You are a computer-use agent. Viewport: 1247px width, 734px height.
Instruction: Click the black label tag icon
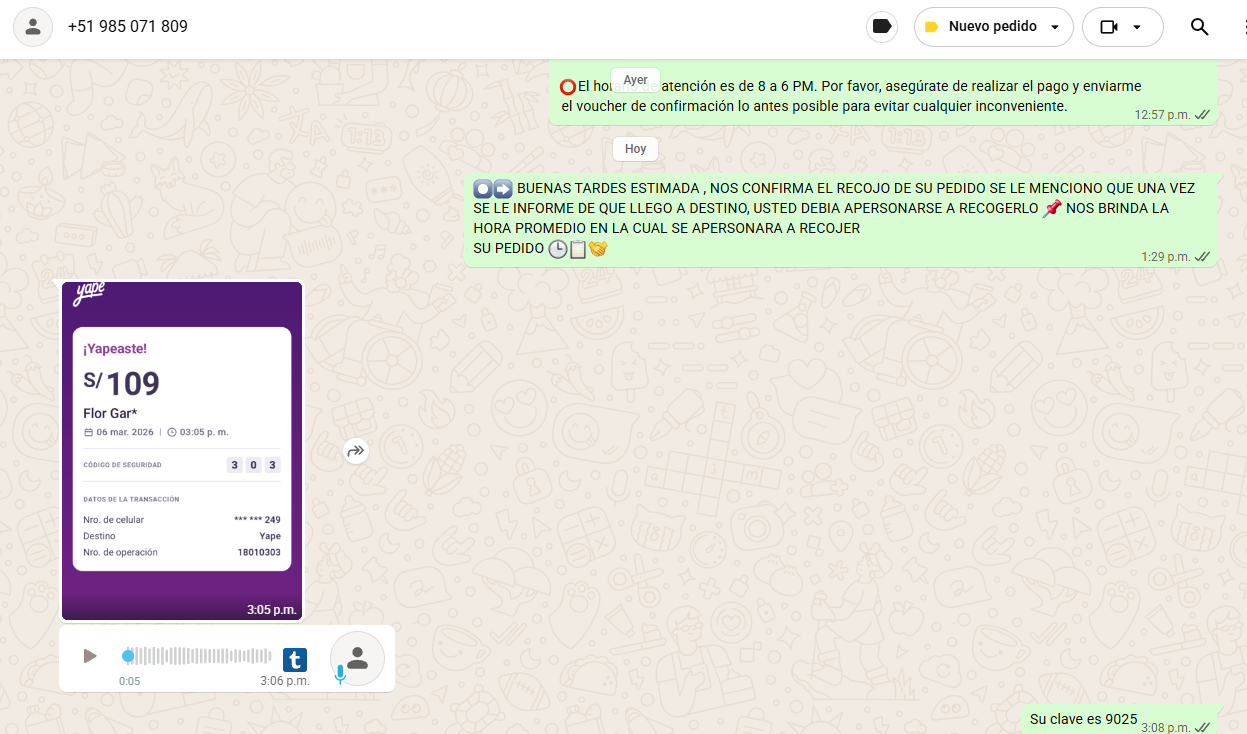pyautogui.click(x=881, y=27)
